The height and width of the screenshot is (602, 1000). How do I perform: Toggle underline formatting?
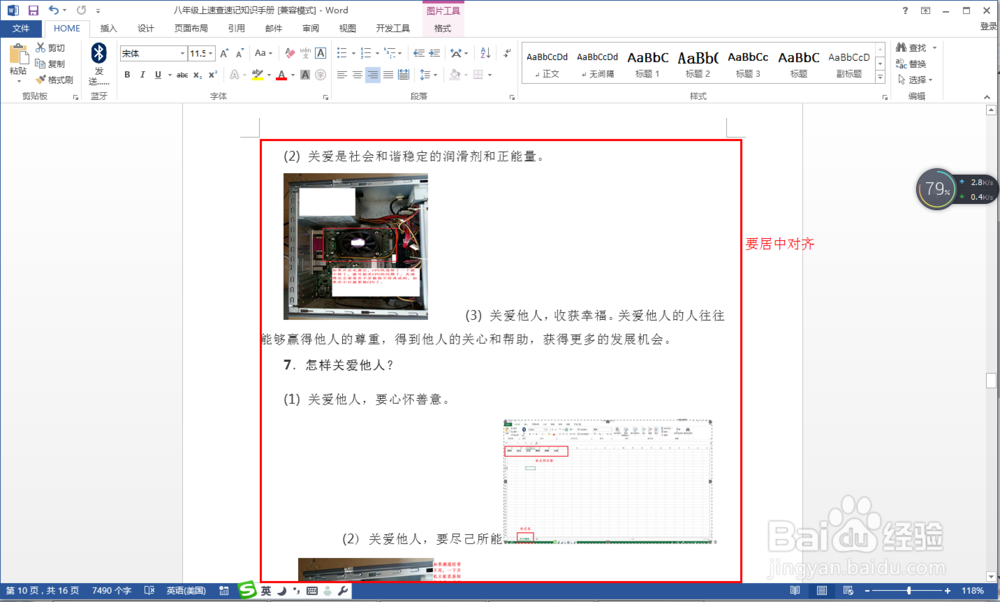(x=157, y=76)
